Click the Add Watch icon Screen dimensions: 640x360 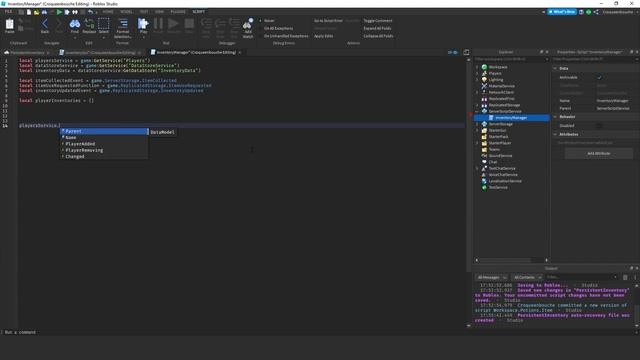(248, 28)
